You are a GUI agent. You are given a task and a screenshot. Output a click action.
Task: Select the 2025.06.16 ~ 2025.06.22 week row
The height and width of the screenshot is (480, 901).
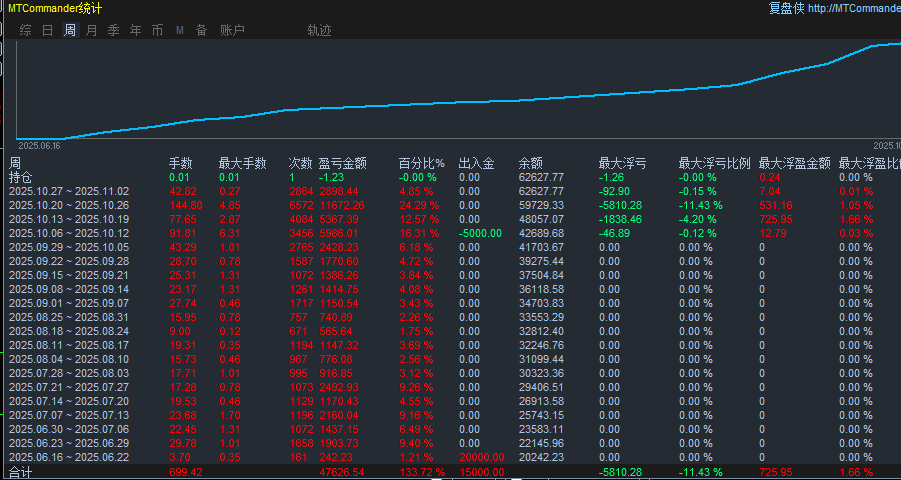pos(450,457)
